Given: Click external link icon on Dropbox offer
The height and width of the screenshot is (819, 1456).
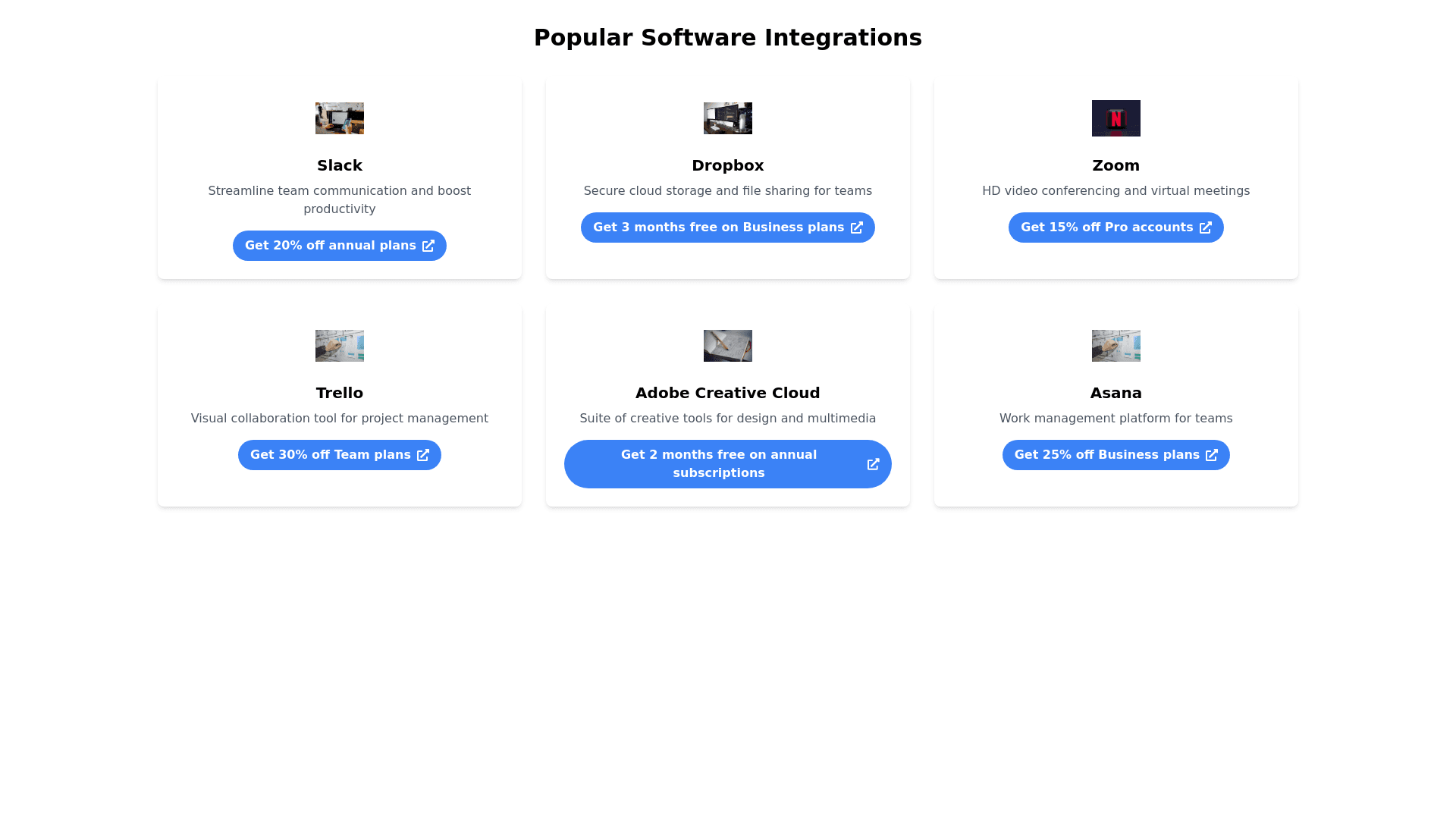Looking at the screenshot, I should (x=857, y=227).
